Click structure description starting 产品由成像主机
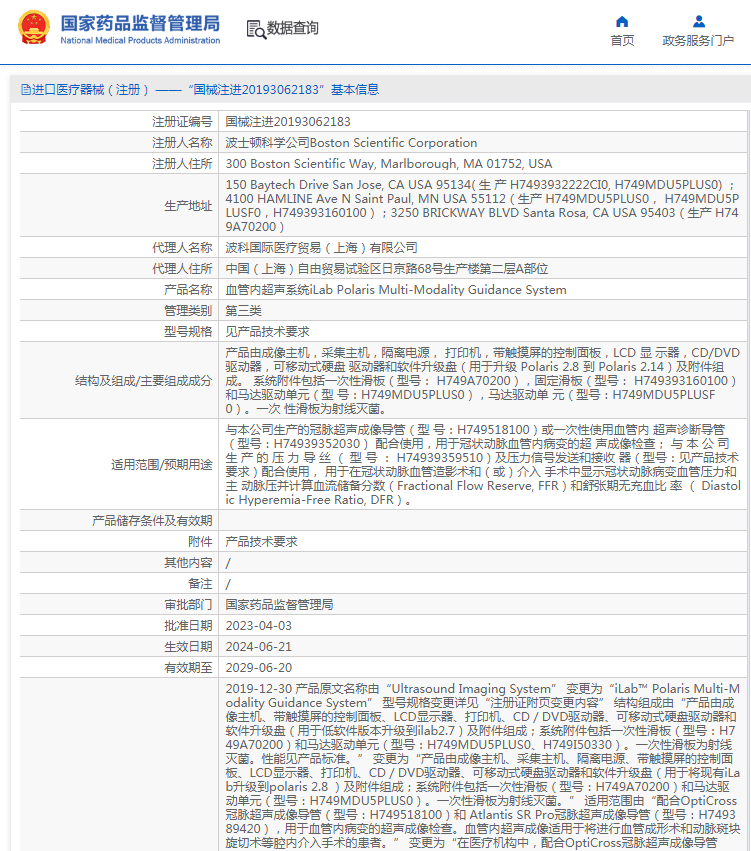 pyautogui.click(x=482, y=380)
